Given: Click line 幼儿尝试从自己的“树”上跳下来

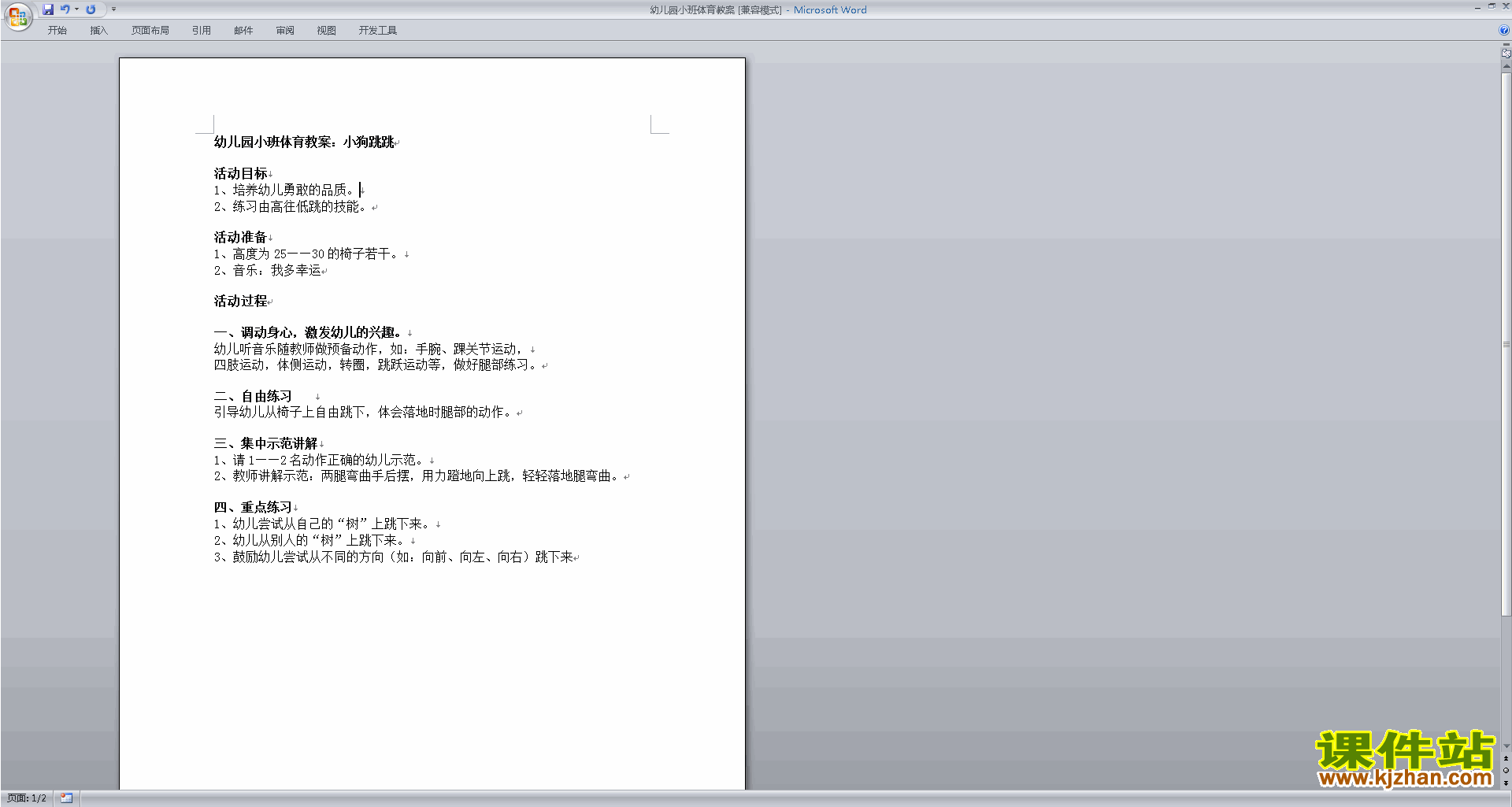Looking at the screenshot, I should coord(322,524).
